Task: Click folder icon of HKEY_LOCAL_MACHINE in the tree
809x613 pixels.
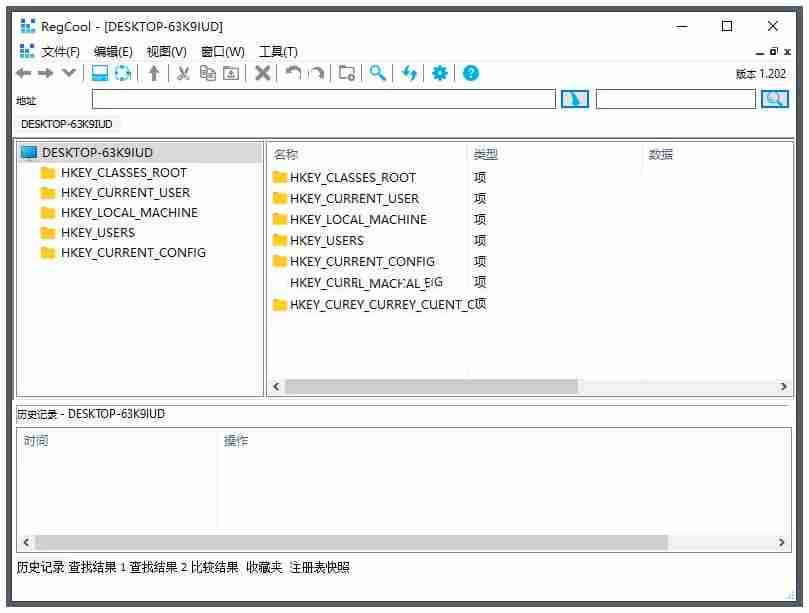Action: (48, 213)
